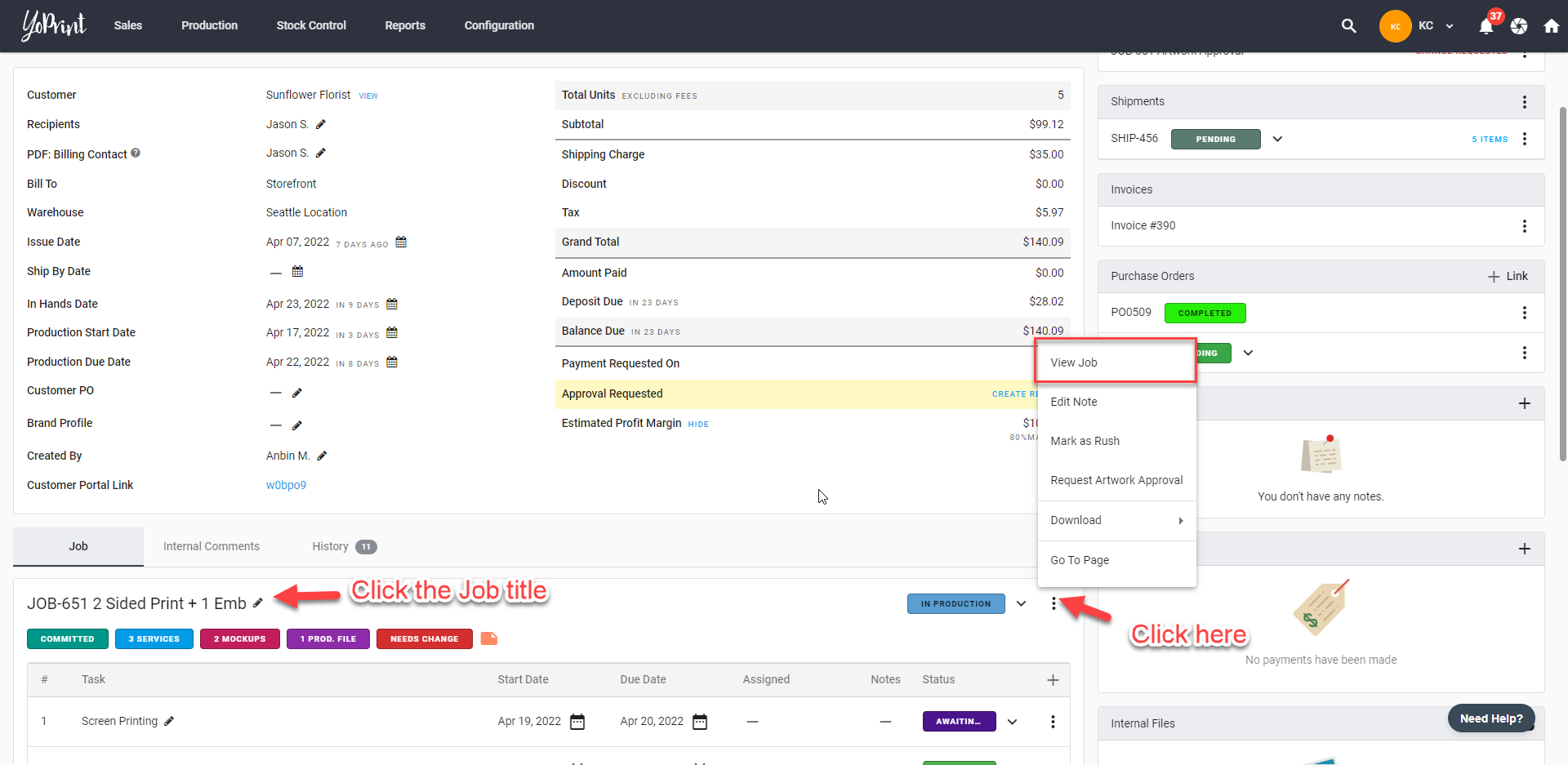Switch to the History tab
This screenshot has height=765, width=1568.
click(329, 546)
